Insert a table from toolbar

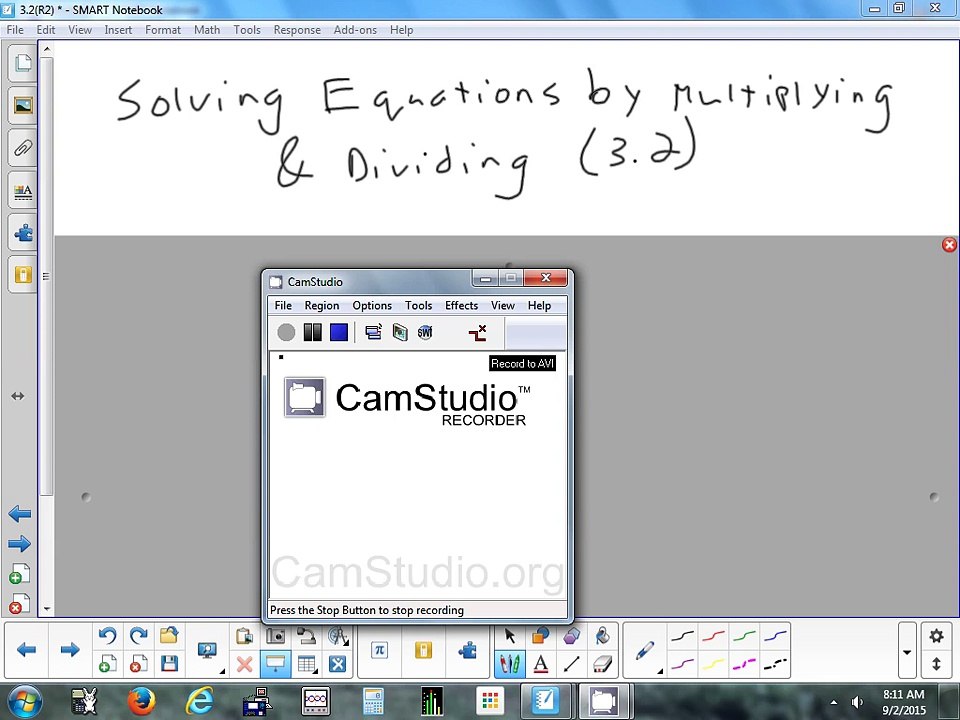306,664
